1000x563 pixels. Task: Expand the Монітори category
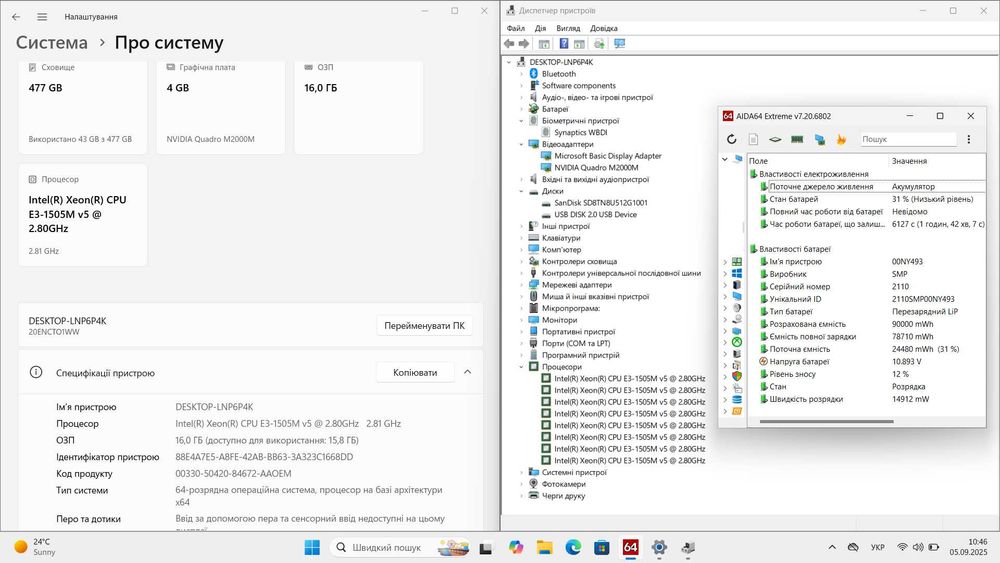521,320
